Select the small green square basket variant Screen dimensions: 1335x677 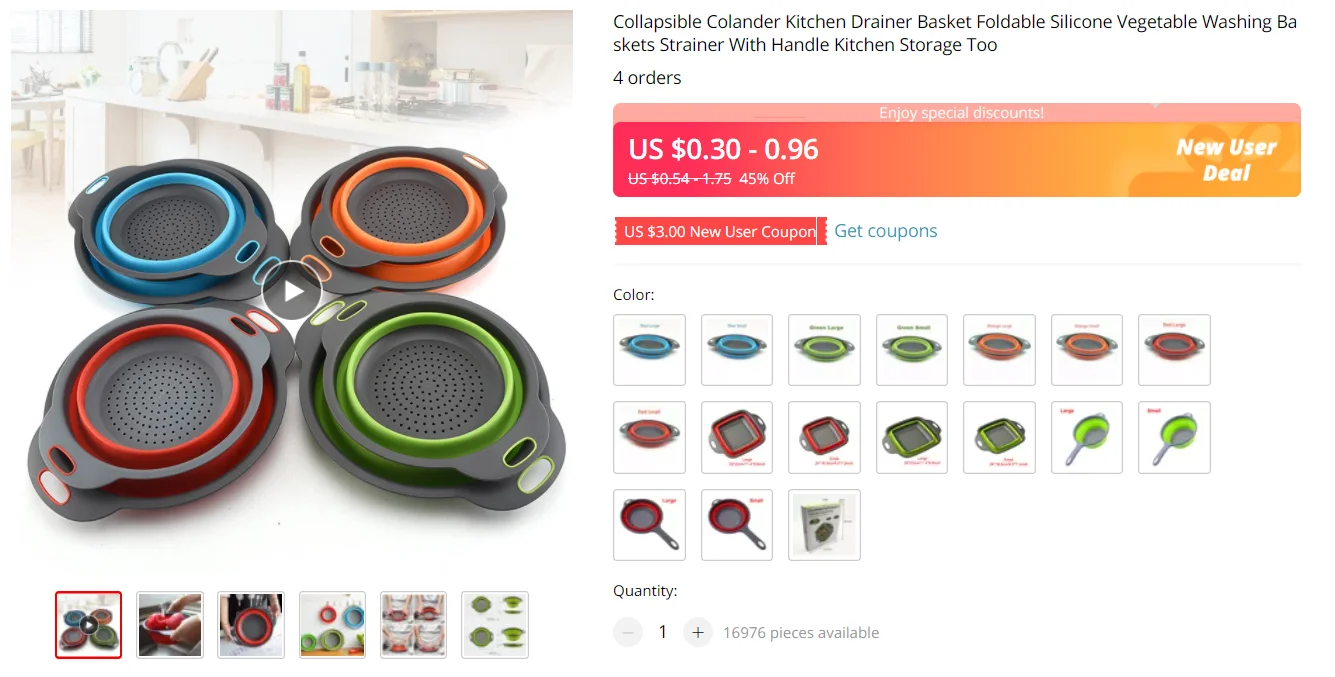coord(1000,437)
